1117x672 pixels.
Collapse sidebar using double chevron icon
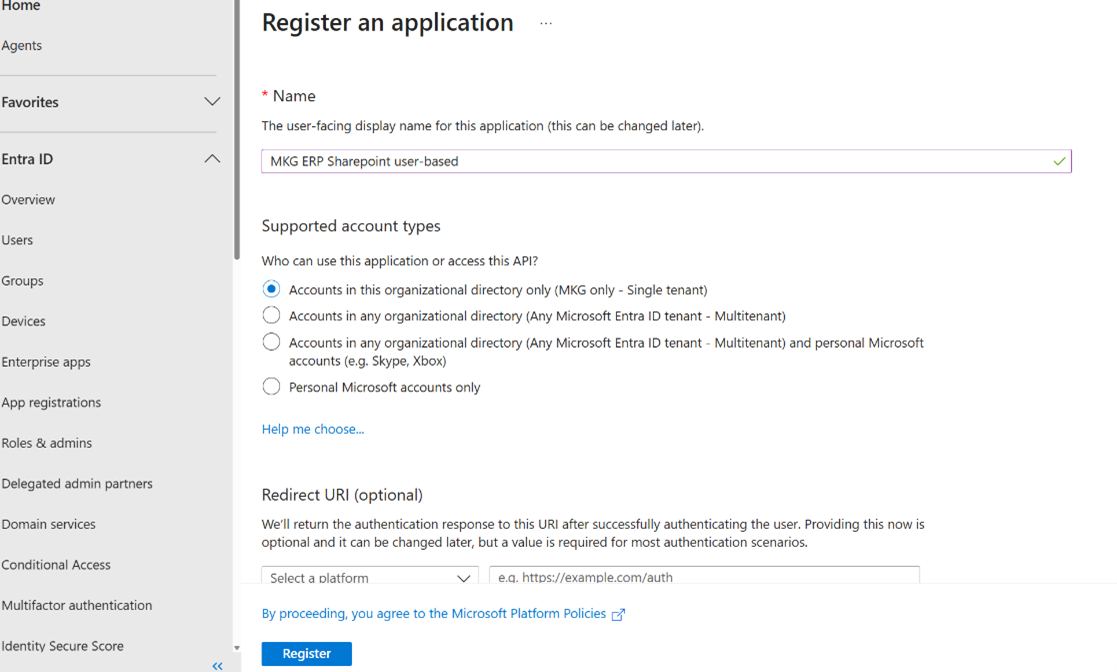(217, 665)
